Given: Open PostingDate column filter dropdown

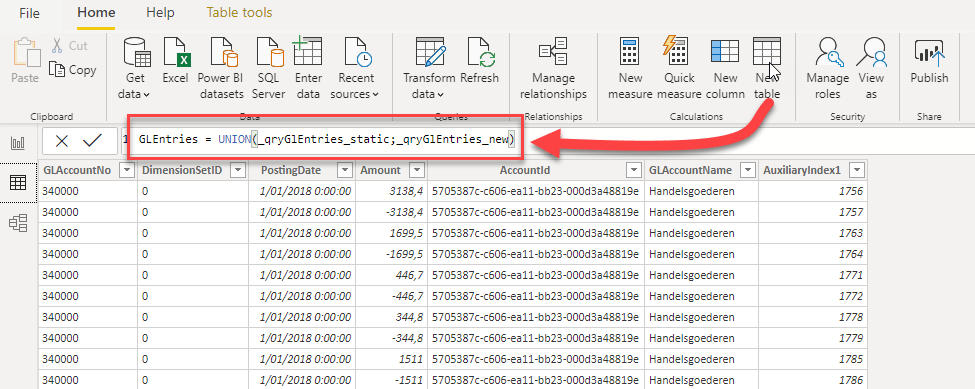Looking at the screenshot, I should coord(344,170).
